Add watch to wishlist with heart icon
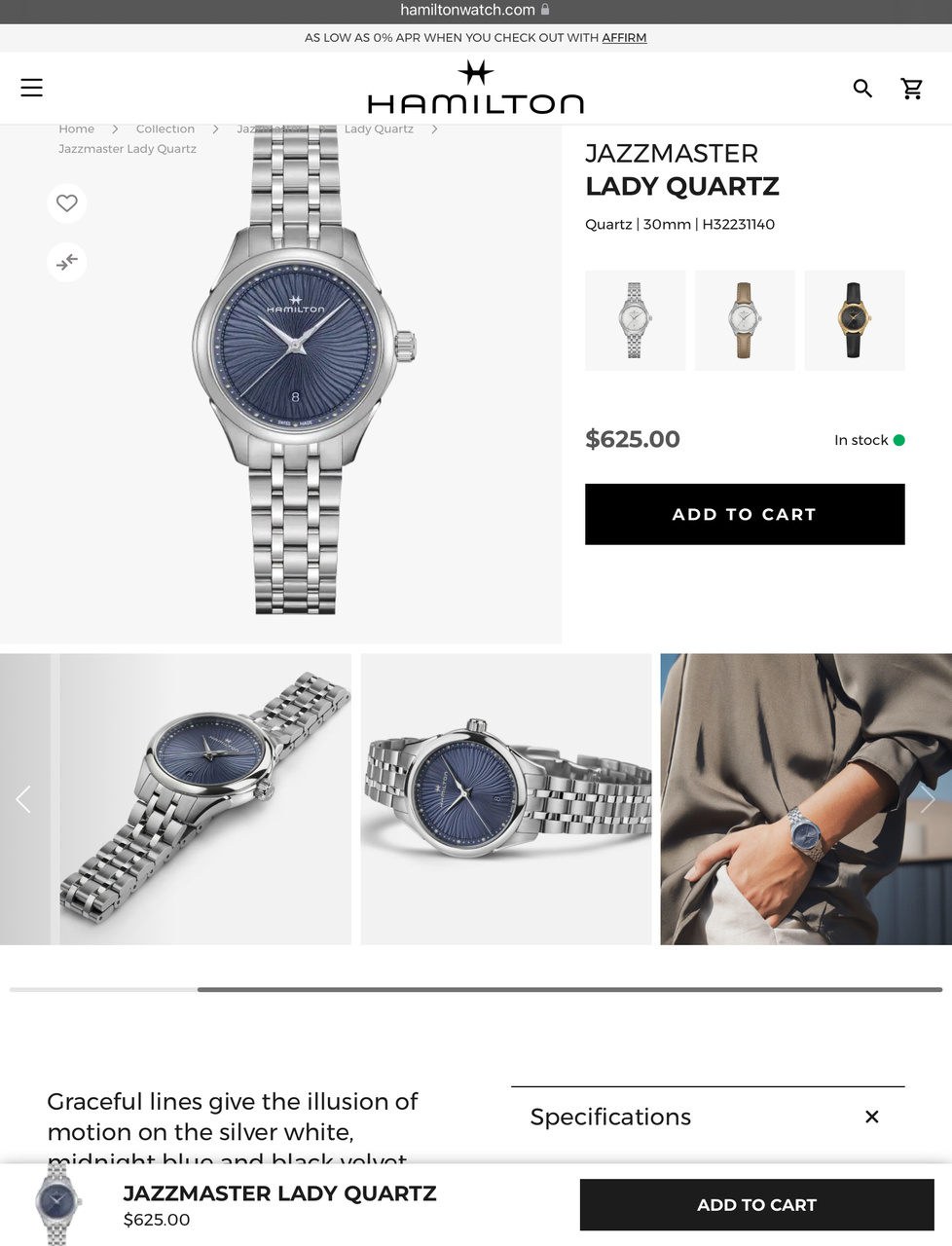This screenshot has width=952, height=1246. coord(67,203)
